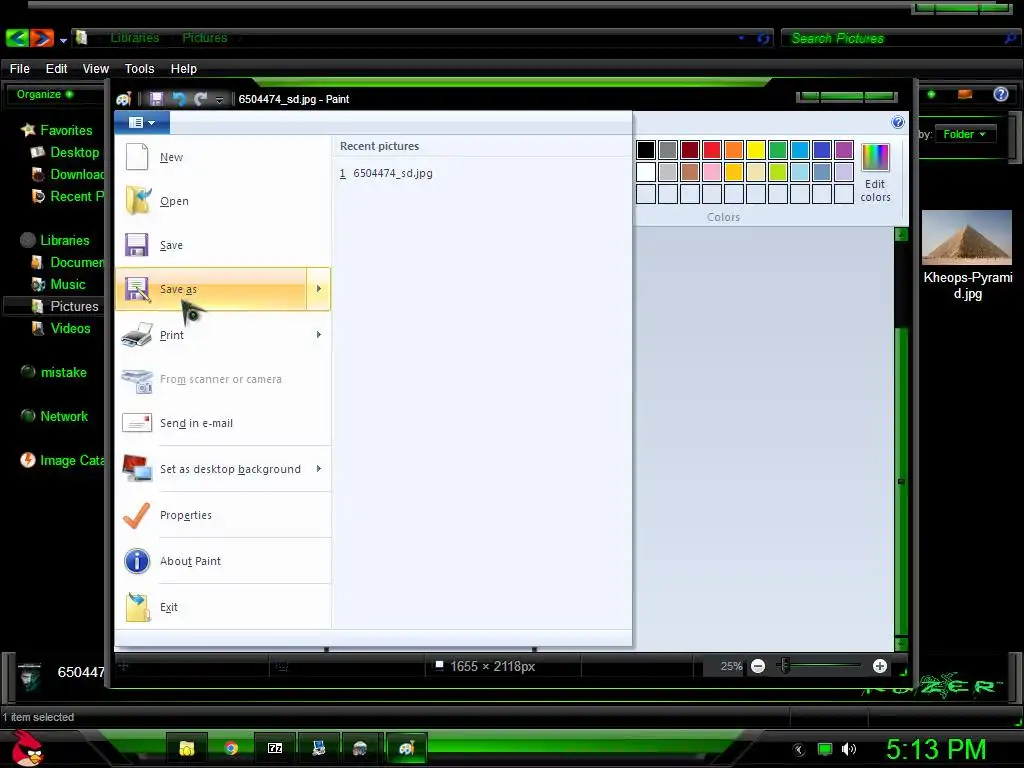
Task: Click the 7-Zip icon in taskbar
Action: tap(275, 748)
